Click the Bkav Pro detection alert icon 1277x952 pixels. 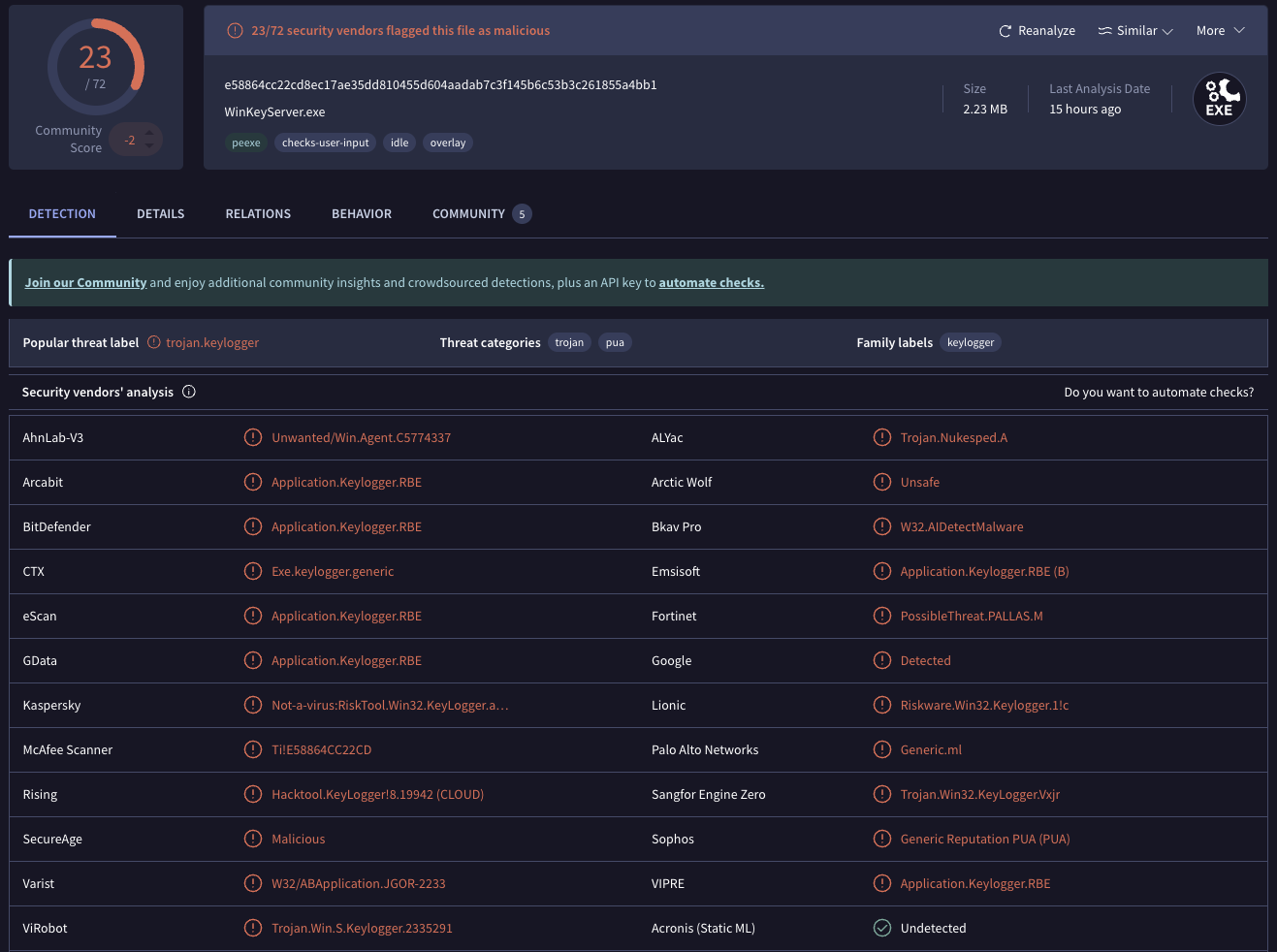click(x=882, y=526)
